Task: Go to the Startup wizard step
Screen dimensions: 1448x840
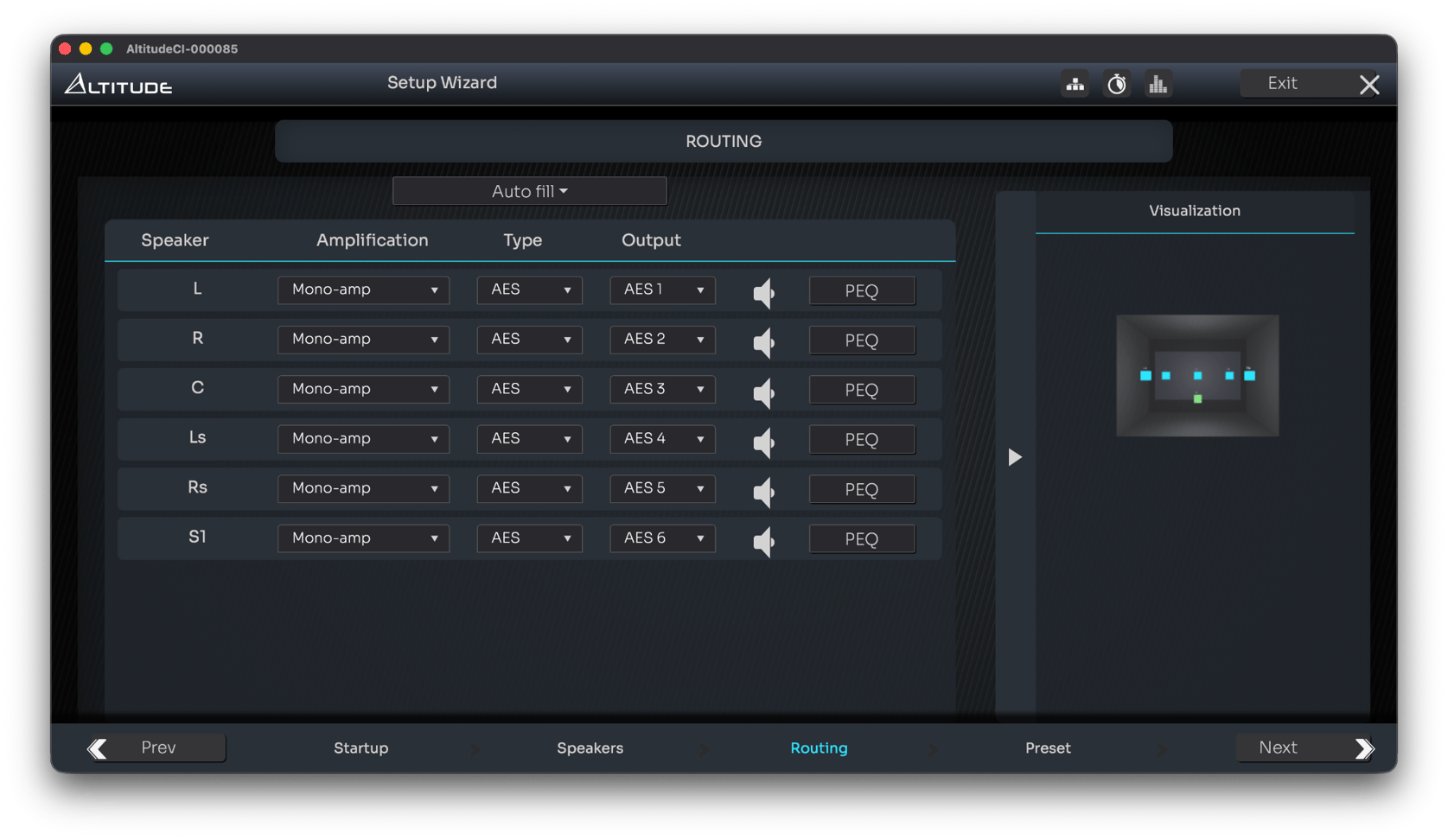Action: 360,748
